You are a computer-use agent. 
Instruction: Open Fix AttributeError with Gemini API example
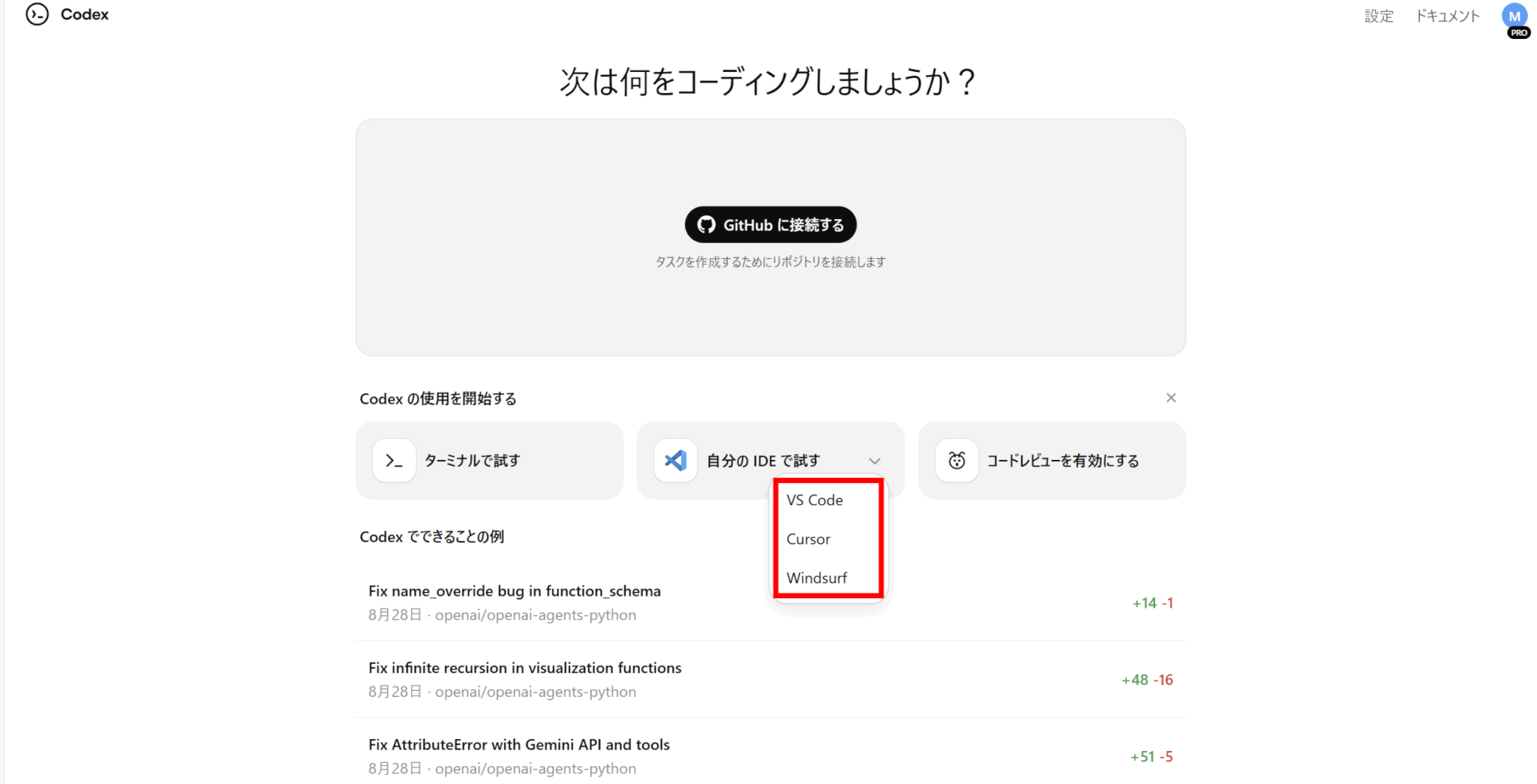[519, 745]
